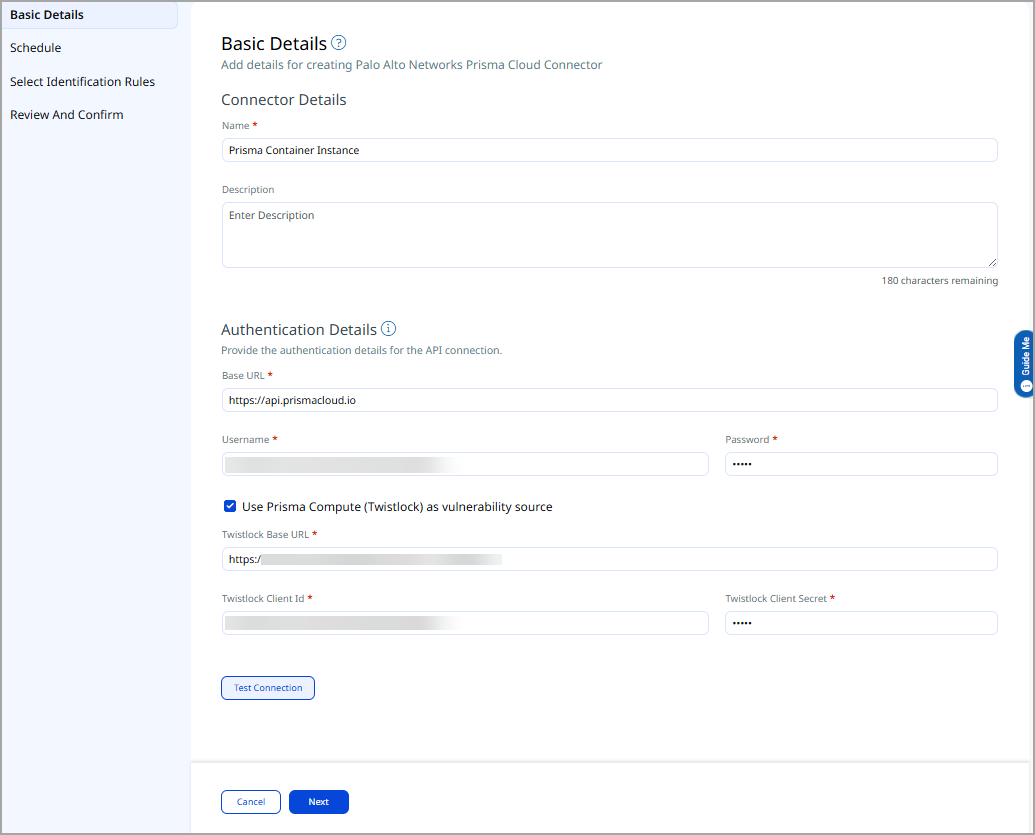This screenshot has width=1035, height=835.
Task: Click into the connector Name field
Action: tap(609, 150)
